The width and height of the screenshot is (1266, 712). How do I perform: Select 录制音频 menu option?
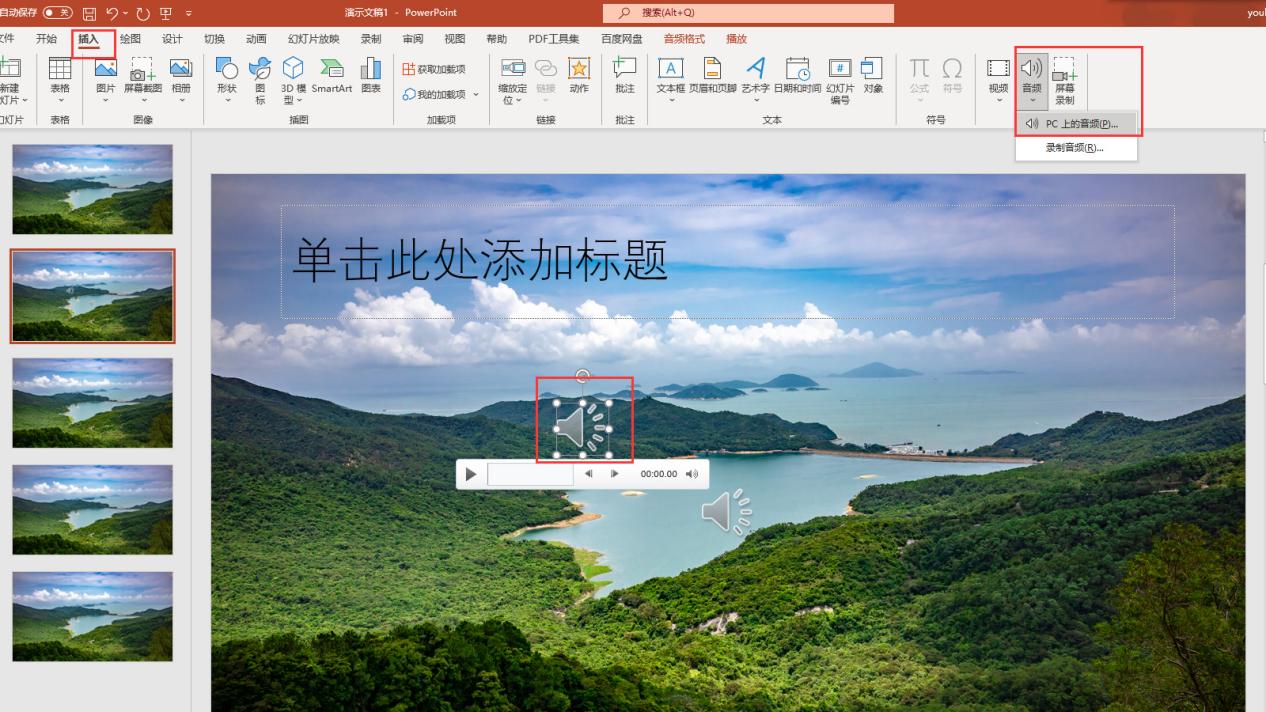(x=1076, y=148)
